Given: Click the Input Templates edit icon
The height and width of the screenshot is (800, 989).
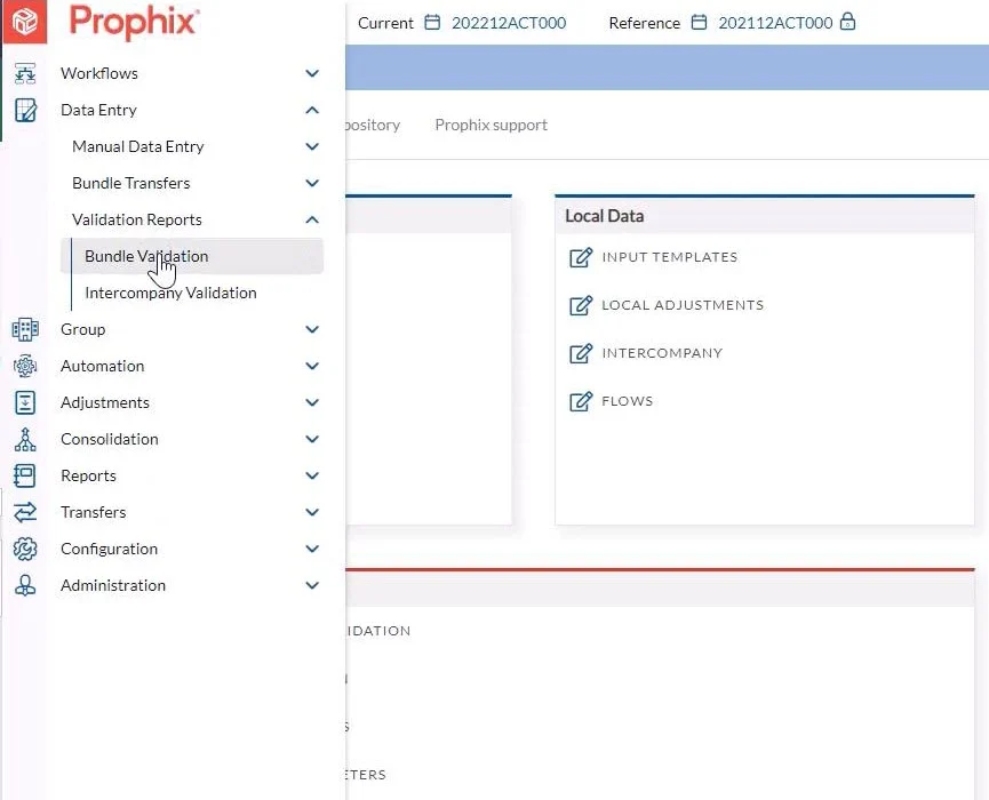Looking at the screenshot, I should point(581,257).
